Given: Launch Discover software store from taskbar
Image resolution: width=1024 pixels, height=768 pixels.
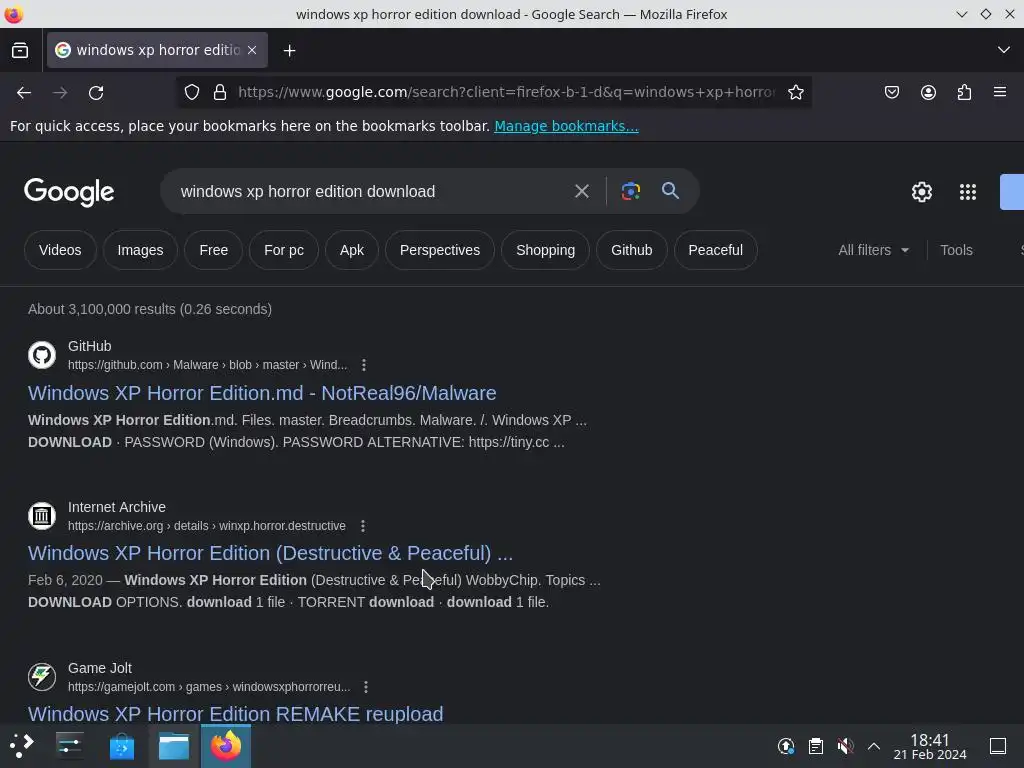Looking at the screenshot, I should pos(121,746).
